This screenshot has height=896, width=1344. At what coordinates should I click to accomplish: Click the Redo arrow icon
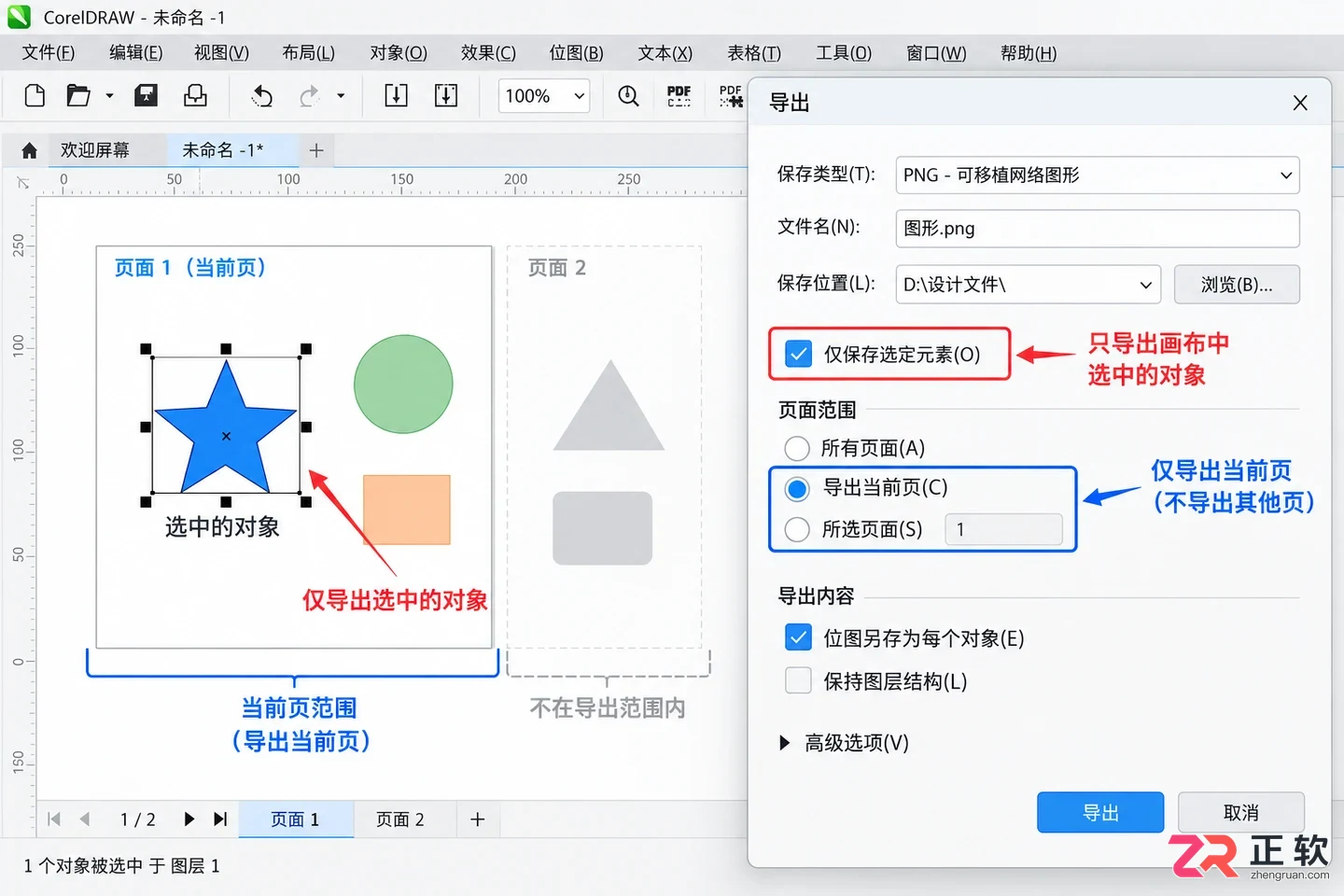pos(309,95)
